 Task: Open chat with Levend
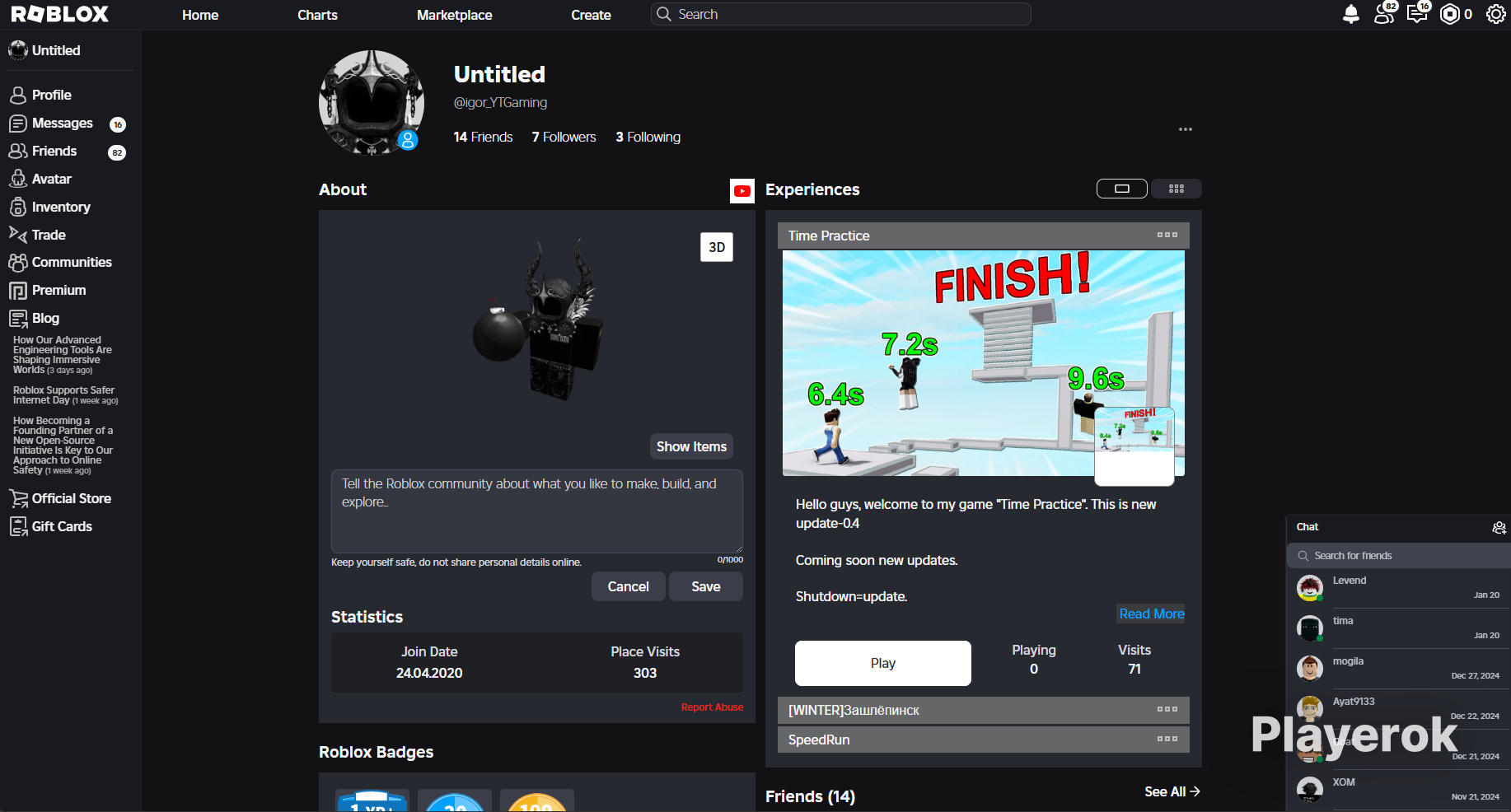coord(1399,588)
